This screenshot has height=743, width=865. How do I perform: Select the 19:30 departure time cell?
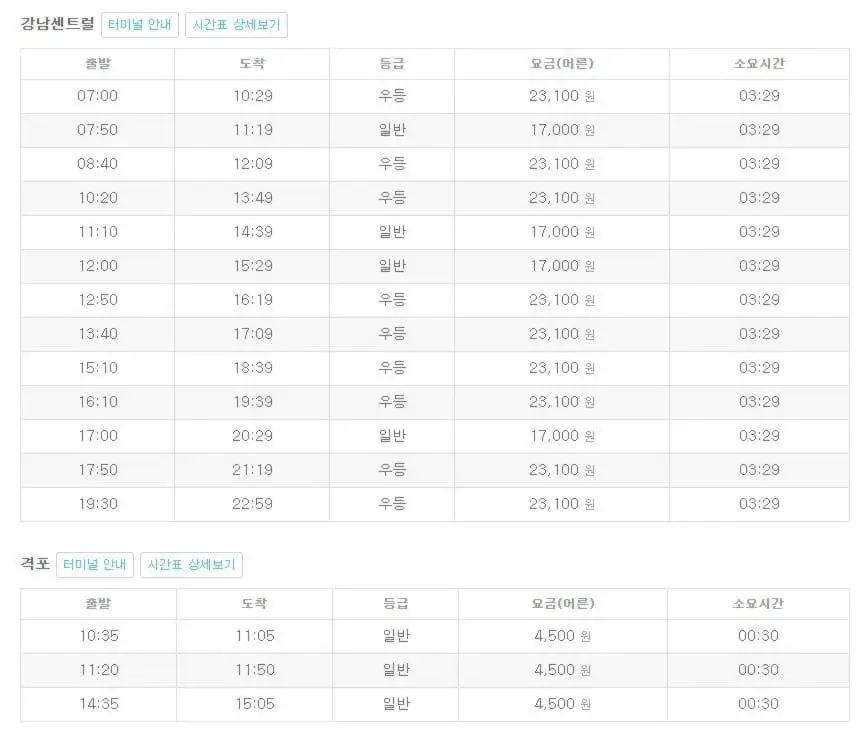click(x=98, y=504)
